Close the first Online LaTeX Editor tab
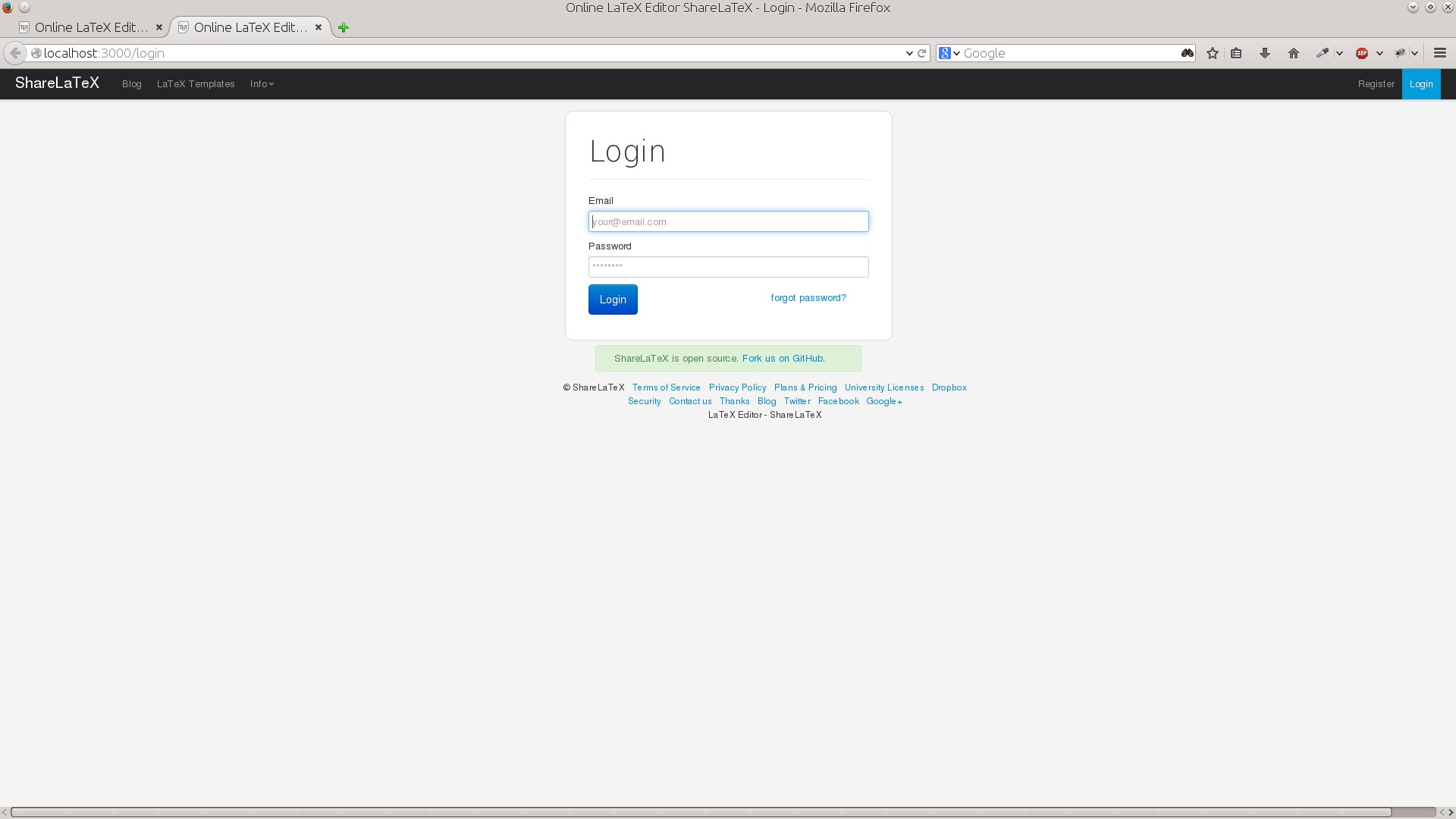 click(x=159, y=27)
